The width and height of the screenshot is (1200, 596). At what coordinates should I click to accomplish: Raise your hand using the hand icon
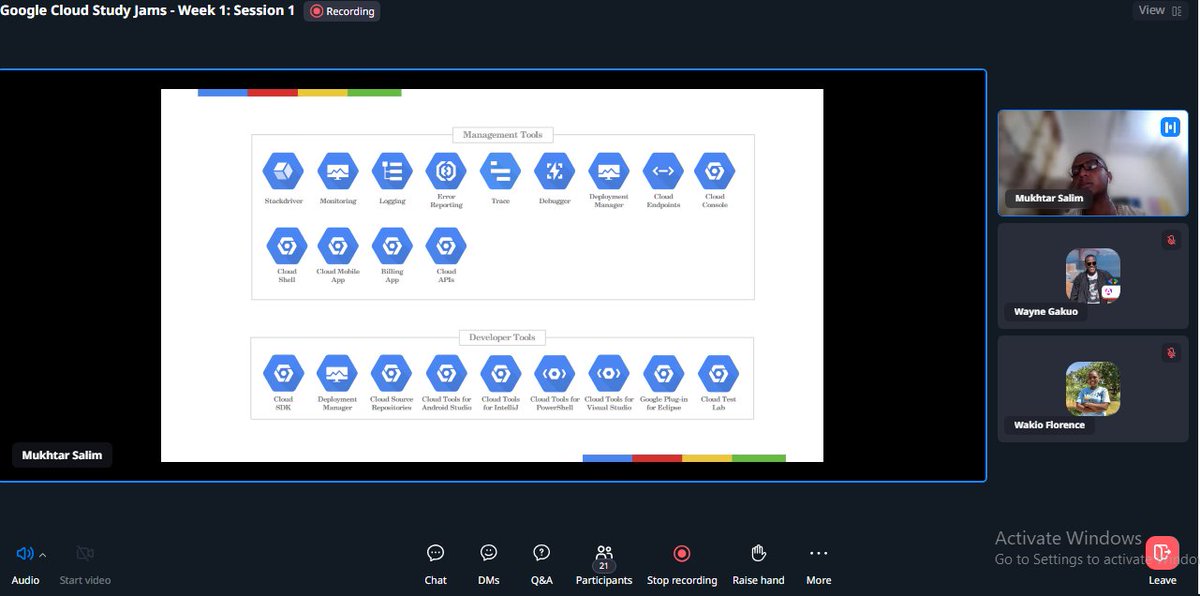[758, 560]
